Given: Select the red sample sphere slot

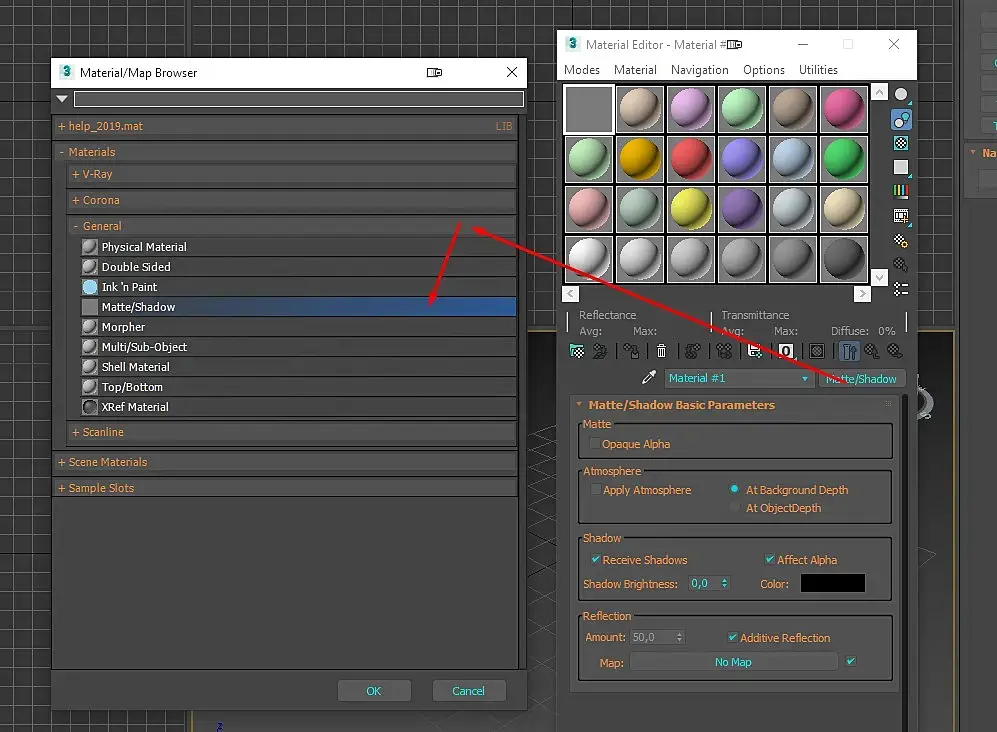Looking at the screenshot, I should 691,159.
